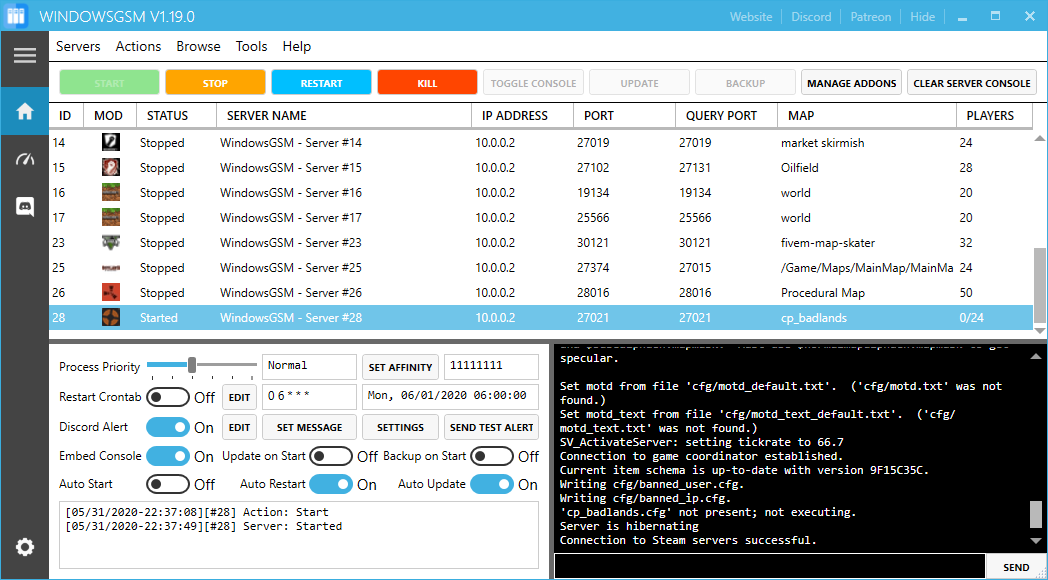Open Settings via the gear icon in the sidebar

[25, 548]
